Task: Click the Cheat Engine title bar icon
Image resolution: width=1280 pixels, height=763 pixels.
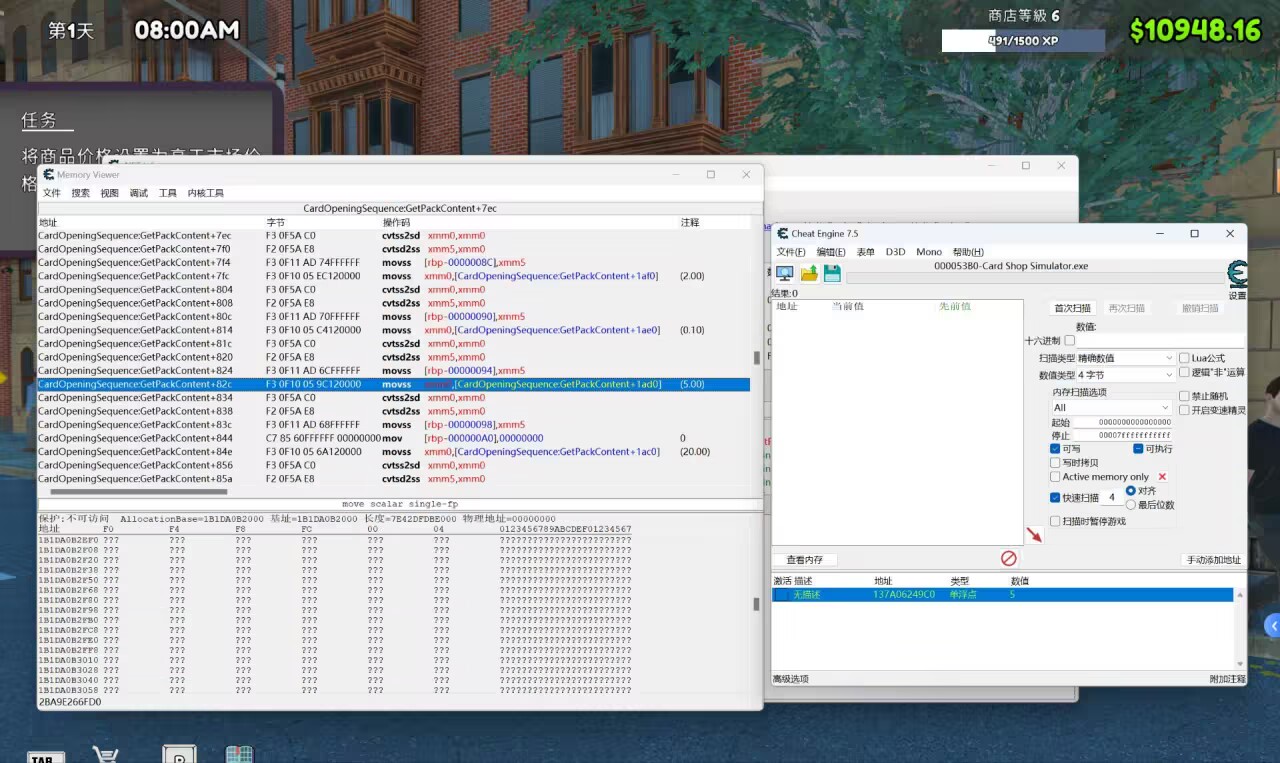Action: click(782, 233)
